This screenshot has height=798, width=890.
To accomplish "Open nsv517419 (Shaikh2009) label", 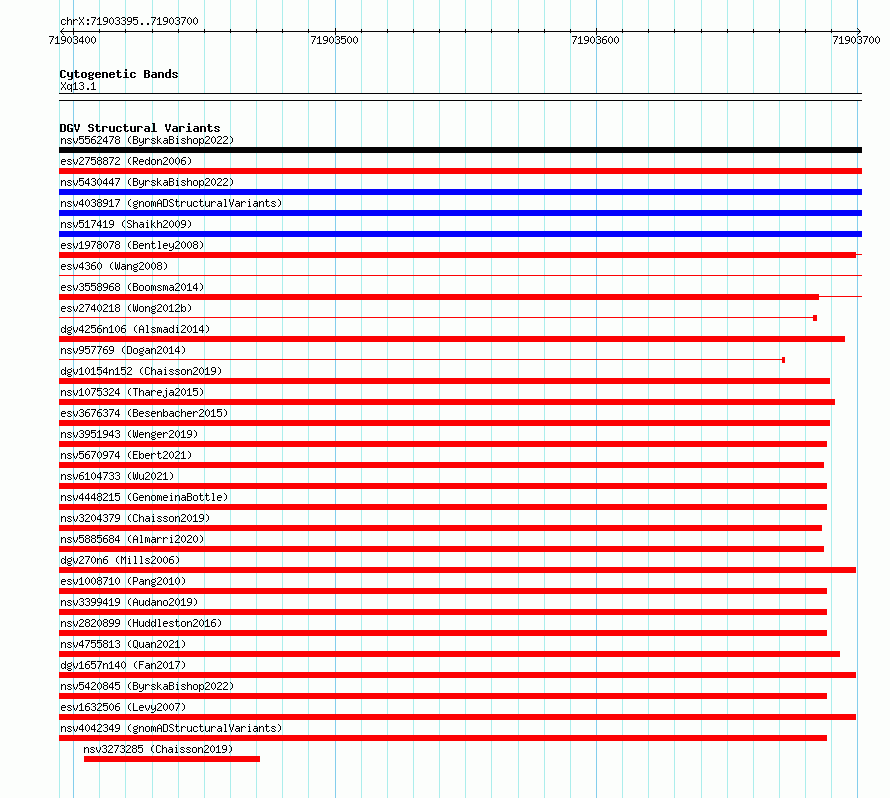I will [x=126, y=224].
